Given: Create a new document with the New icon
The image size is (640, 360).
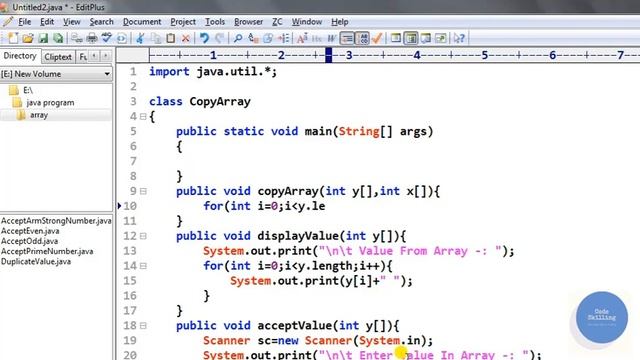Looking at the screenshot, I should coord(13,38).
